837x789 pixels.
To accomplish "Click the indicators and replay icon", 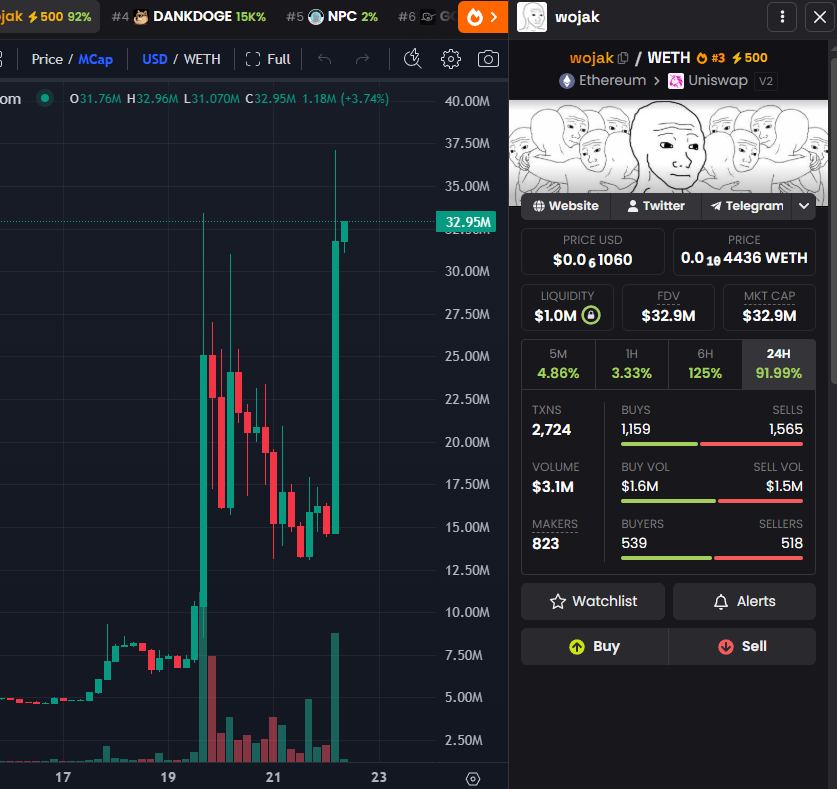I will (x=412, y=59).
